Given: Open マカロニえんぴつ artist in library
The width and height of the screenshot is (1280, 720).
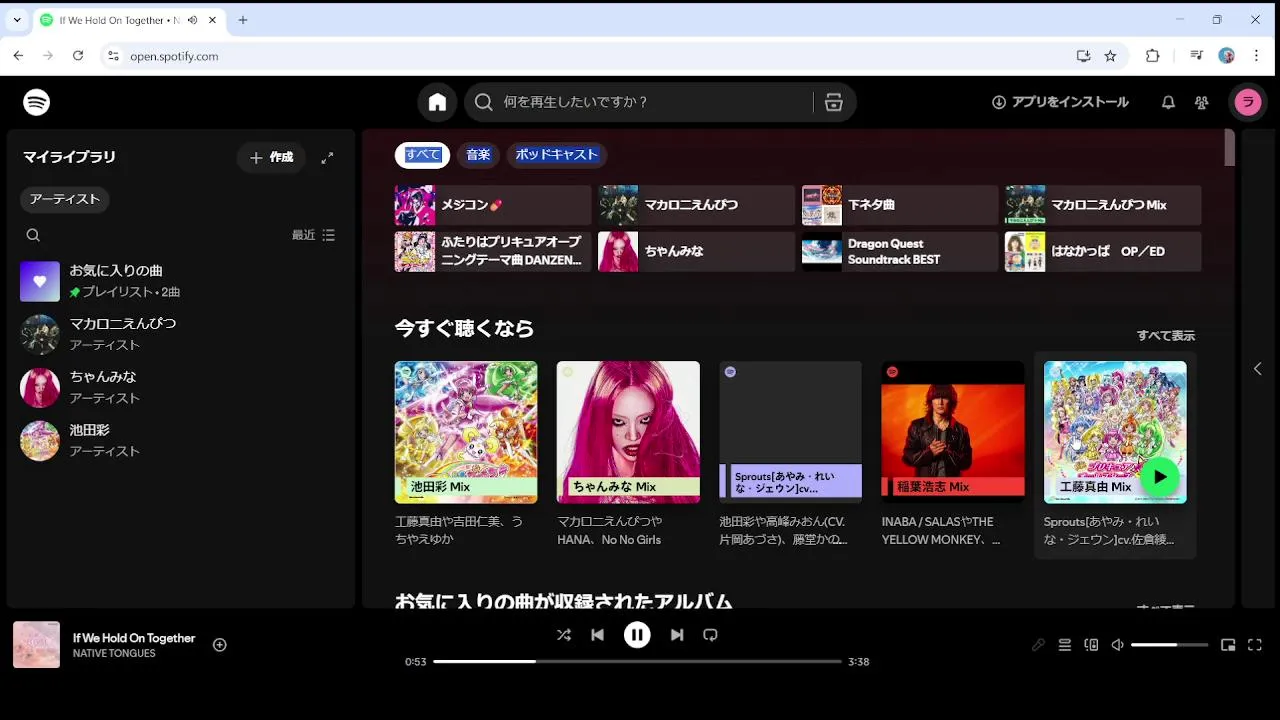Looking at the screenshot, I should (180, 334).
